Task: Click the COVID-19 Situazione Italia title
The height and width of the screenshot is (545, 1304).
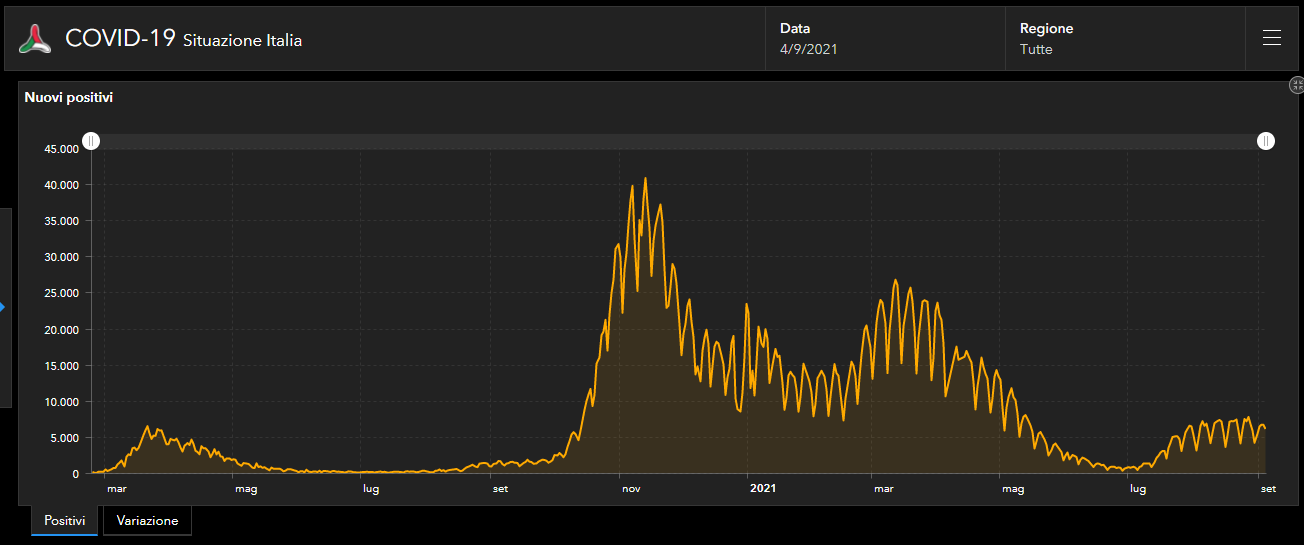Action: tap(183, 39)
